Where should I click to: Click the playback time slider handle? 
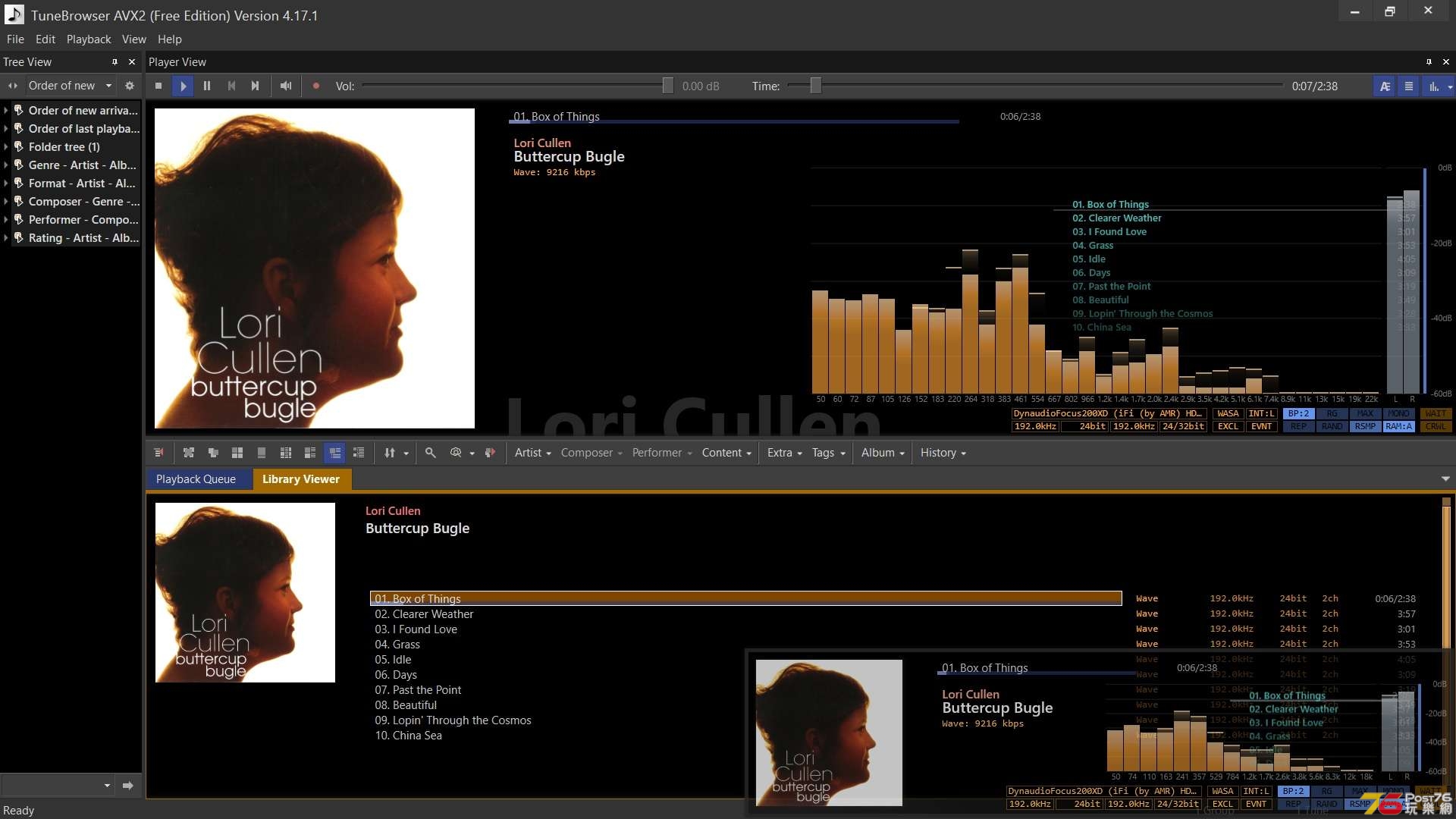pyautogui.click(x=816, y=86)
